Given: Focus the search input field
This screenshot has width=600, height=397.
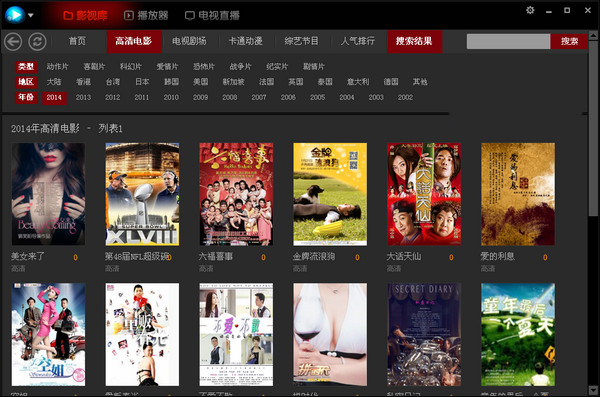Looking at the screenshot, I should 508,41.
